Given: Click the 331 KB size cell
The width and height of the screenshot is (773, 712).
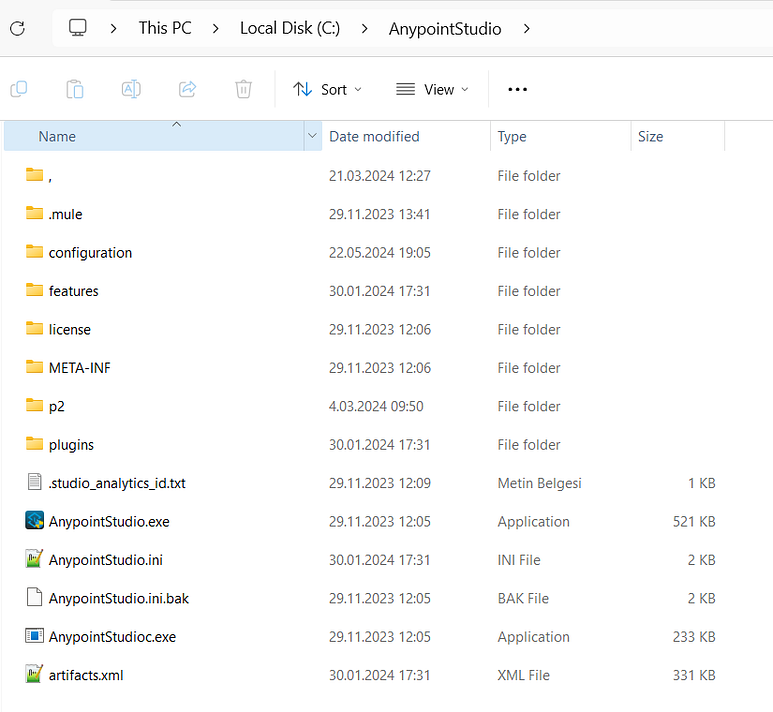Looking at the screenshot, I should click(x=694, y=676).
